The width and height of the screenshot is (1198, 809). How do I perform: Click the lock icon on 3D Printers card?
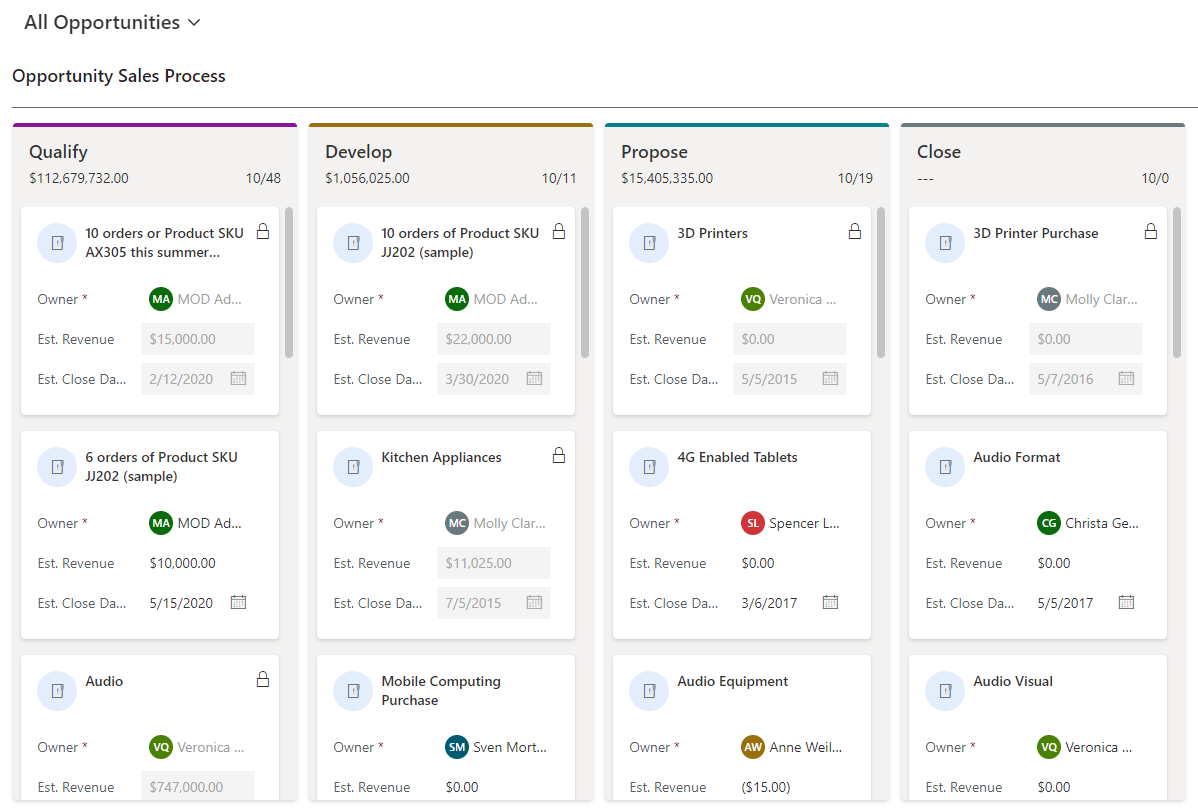coord(855,231)
